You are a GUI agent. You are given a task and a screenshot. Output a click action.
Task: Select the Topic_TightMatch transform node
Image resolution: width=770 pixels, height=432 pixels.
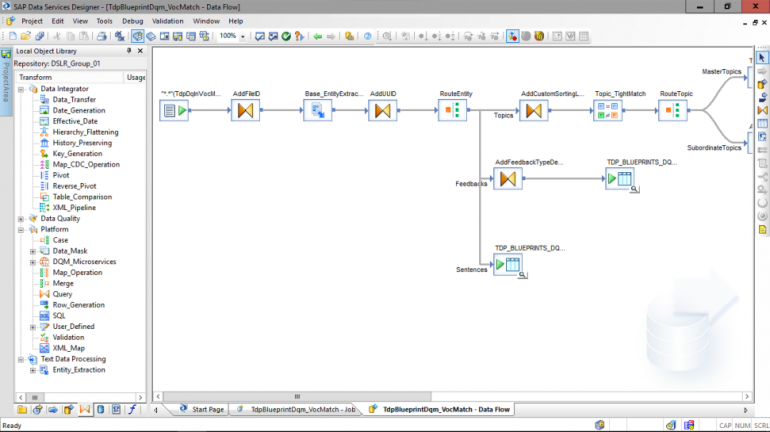pos(608,110)
